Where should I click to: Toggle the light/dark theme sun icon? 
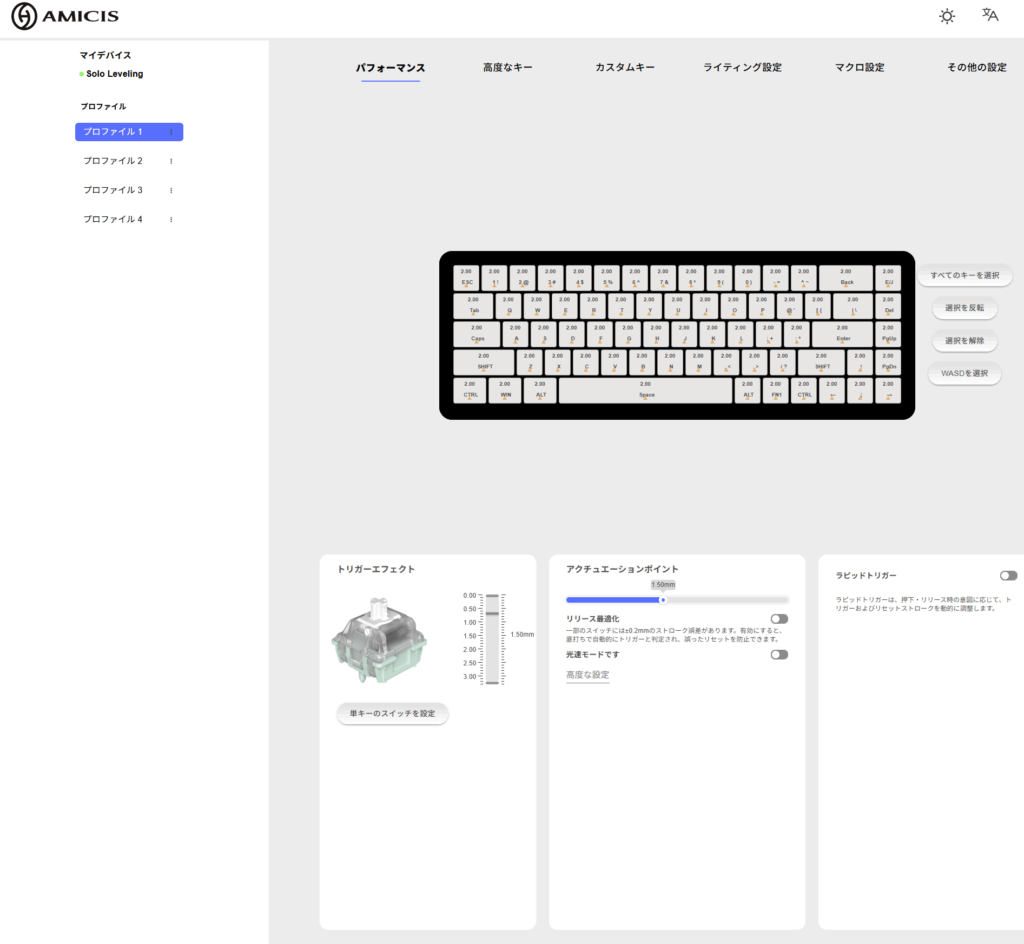click(x=946, y=16)
